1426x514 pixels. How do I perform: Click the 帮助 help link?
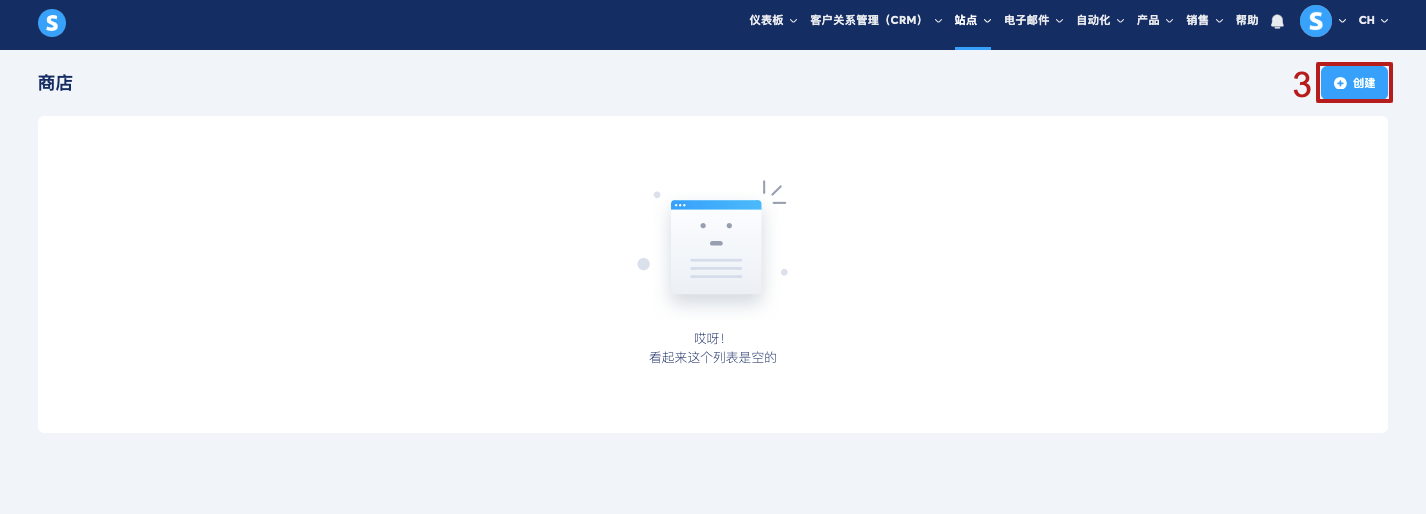point(1247,20)
